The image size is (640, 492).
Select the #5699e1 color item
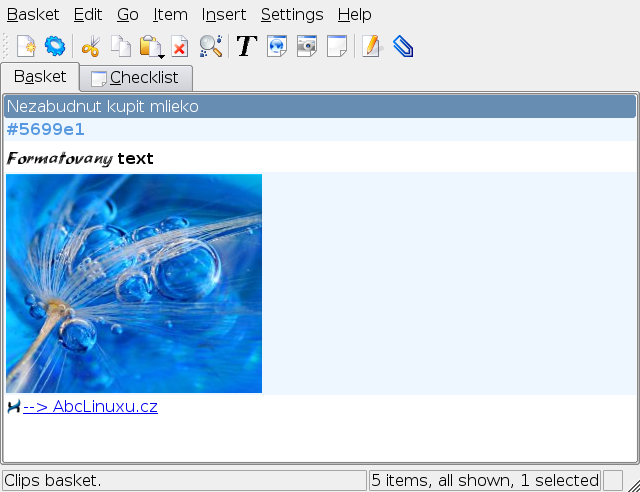[46, 129]
